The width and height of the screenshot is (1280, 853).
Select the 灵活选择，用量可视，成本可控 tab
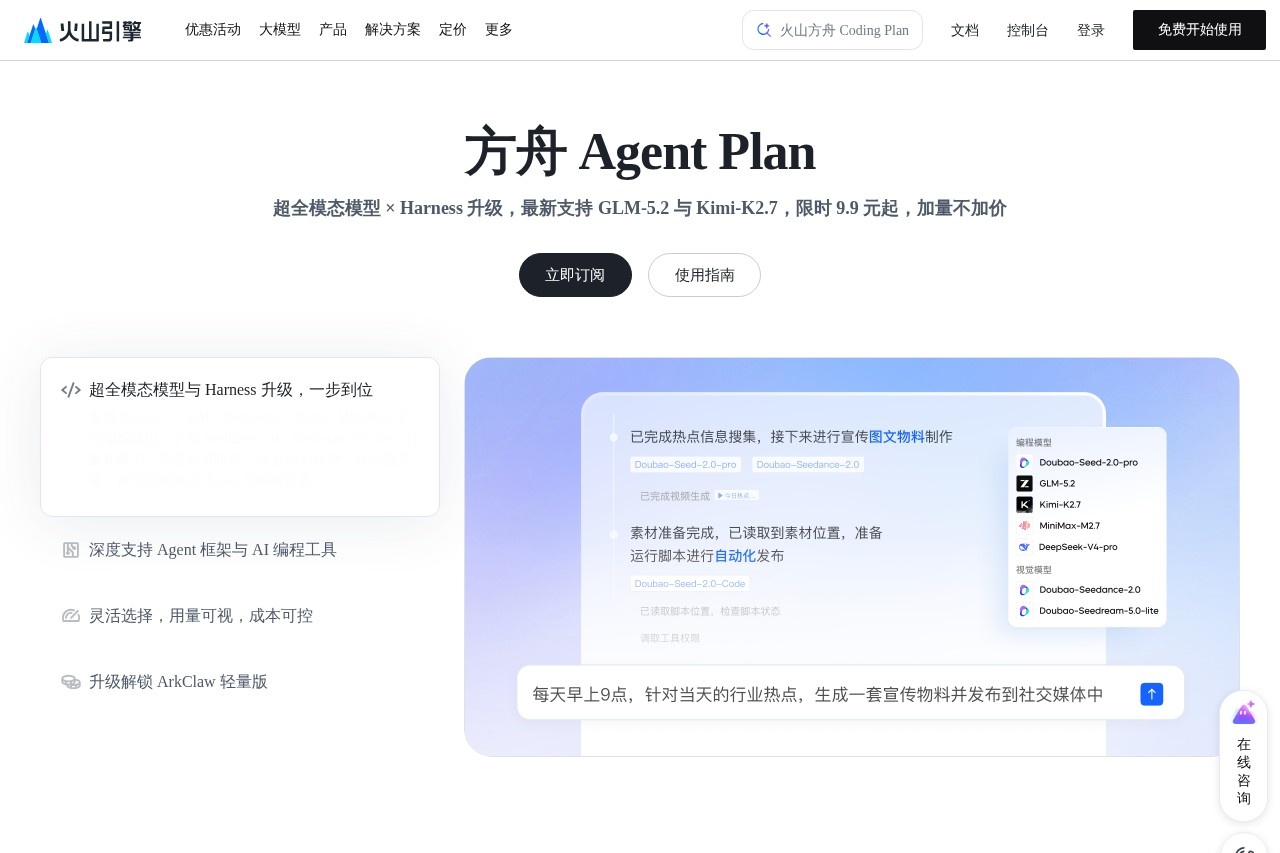tap(201, 616)
